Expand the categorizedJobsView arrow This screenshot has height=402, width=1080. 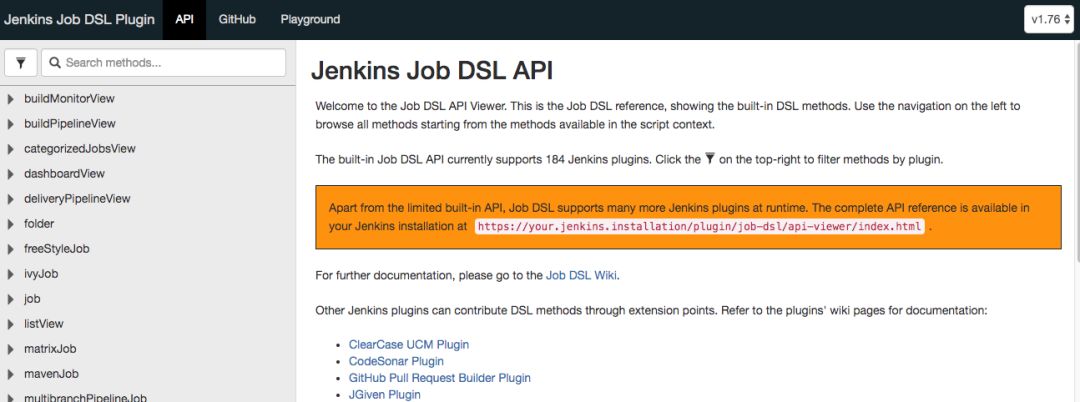tap(10, 149)
